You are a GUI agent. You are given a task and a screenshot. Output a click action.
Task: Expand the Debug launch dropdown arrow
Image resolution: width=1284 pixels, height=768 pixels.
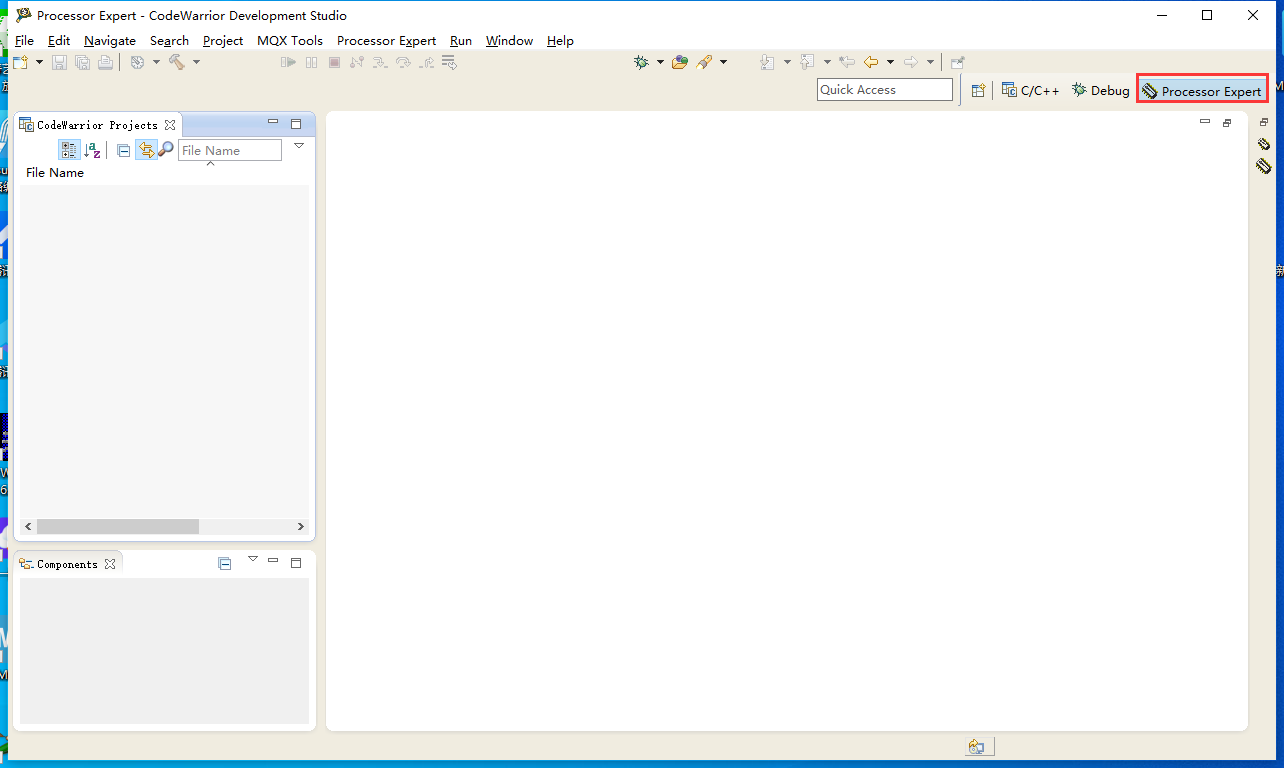pos(660,62)
